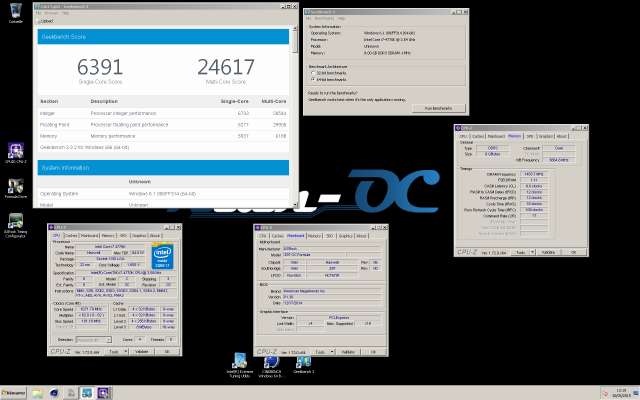
Task: Open the Formula Drive desktop shortcut
Action: click(16, 188)
